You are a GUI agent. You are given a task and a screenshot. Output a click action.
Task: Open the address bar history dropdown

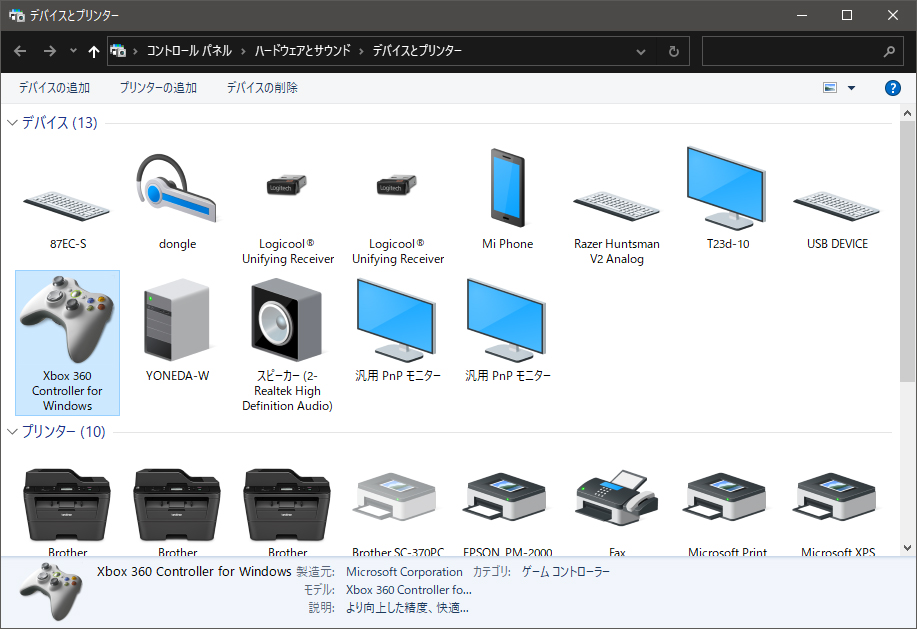pyautogui.click(x=641, y=51)
